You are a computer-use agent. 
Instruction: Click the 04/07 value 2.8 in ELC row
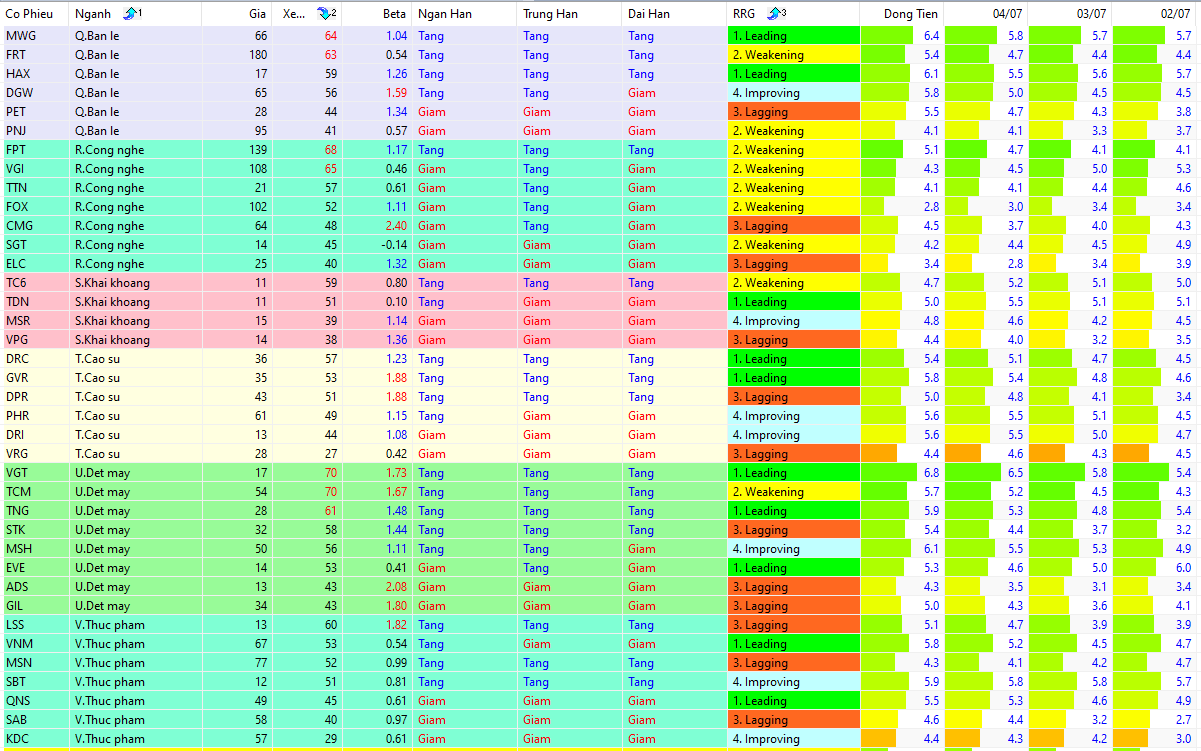1015,264
